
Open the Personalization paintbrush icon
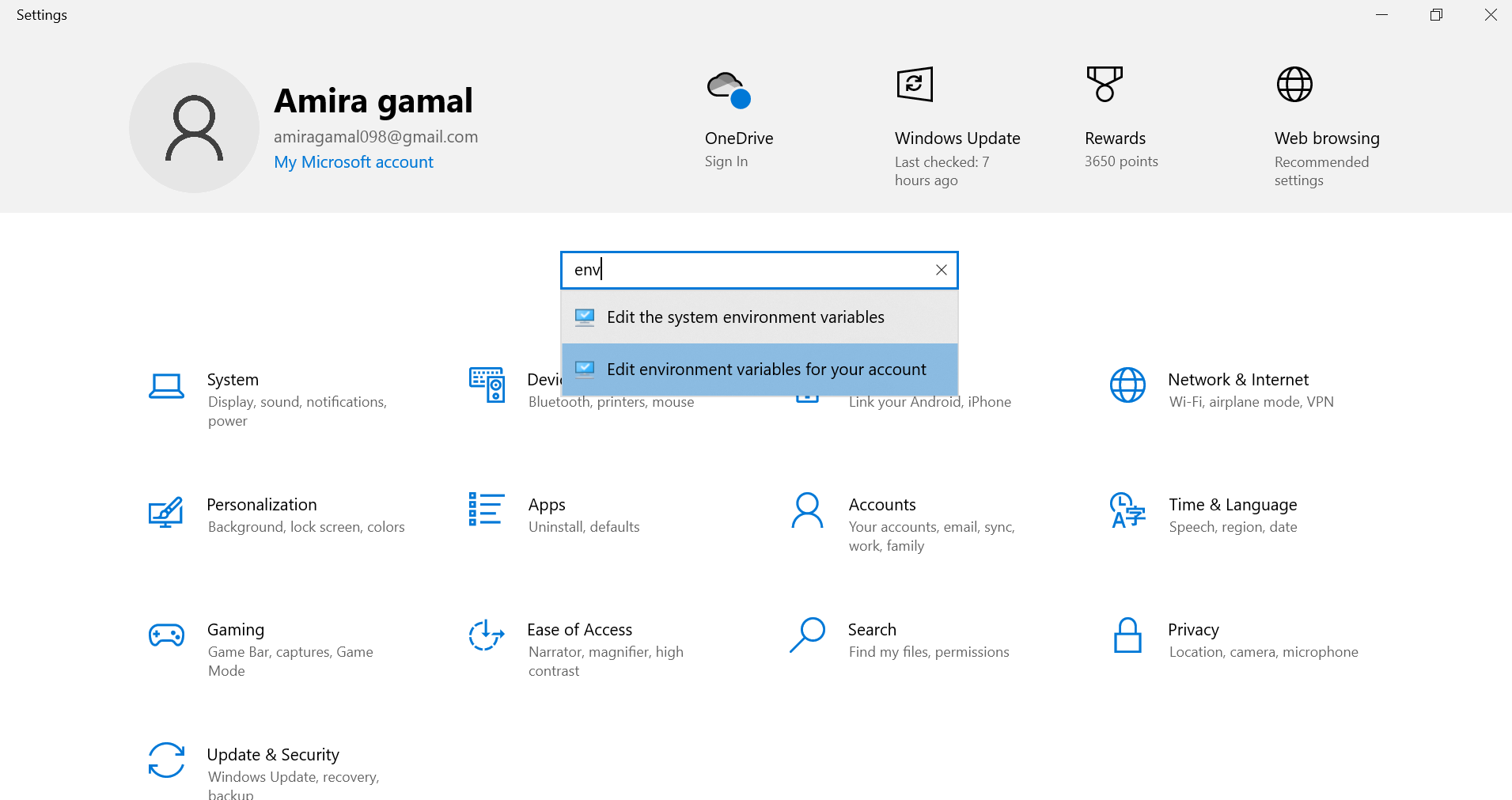point(166,512)
